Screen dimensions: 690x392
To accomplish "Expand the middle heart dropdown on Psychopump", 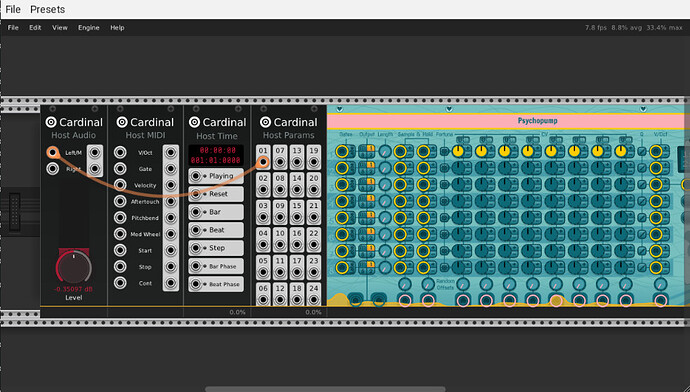I will 449,109.
